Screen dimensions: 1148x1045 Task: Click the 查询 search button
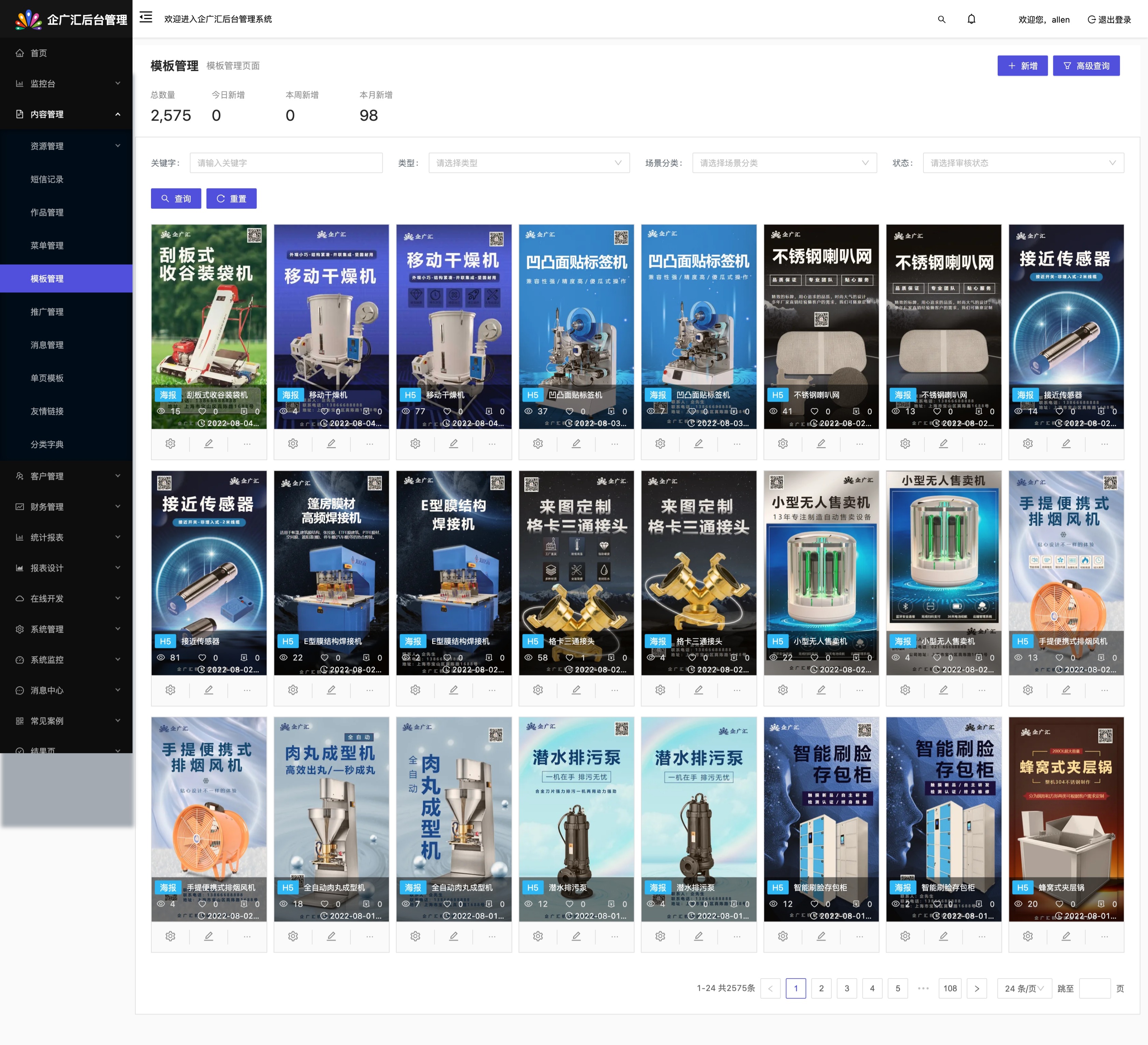[x=176, y=199]
